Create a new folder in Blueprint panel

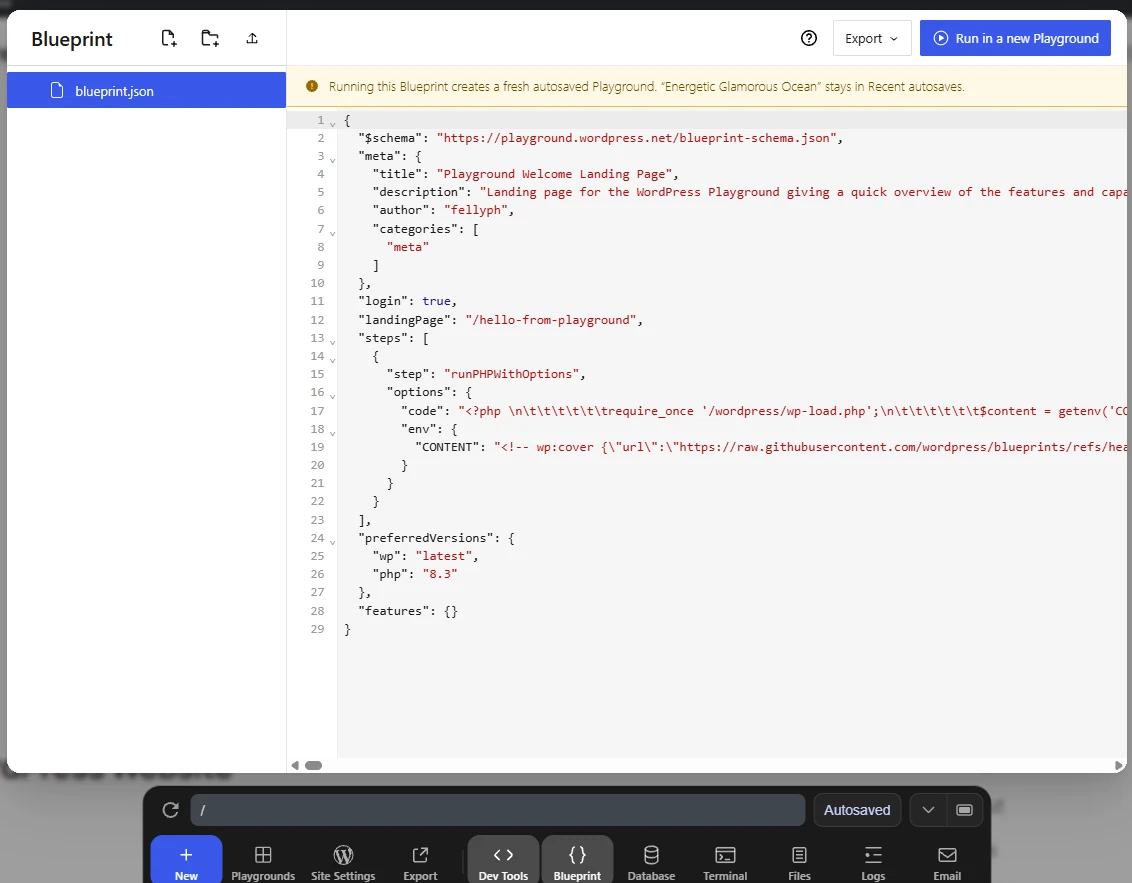click(210, 38)
